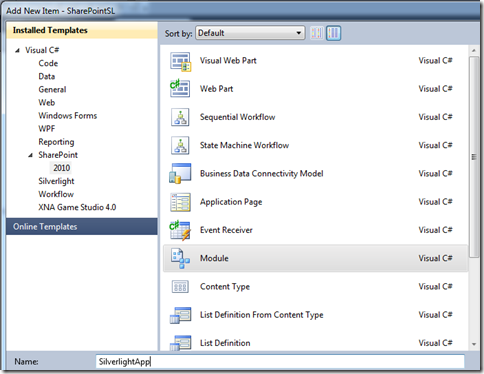
Task: Click the Application Page name text
Action: pyautogui.click(x=231, y=202)
